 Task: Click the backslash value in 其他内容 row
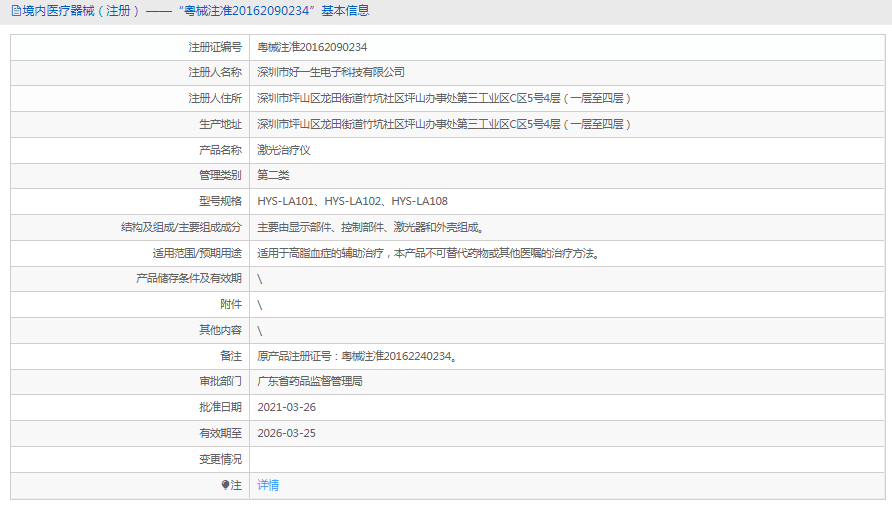click(259, 331)
